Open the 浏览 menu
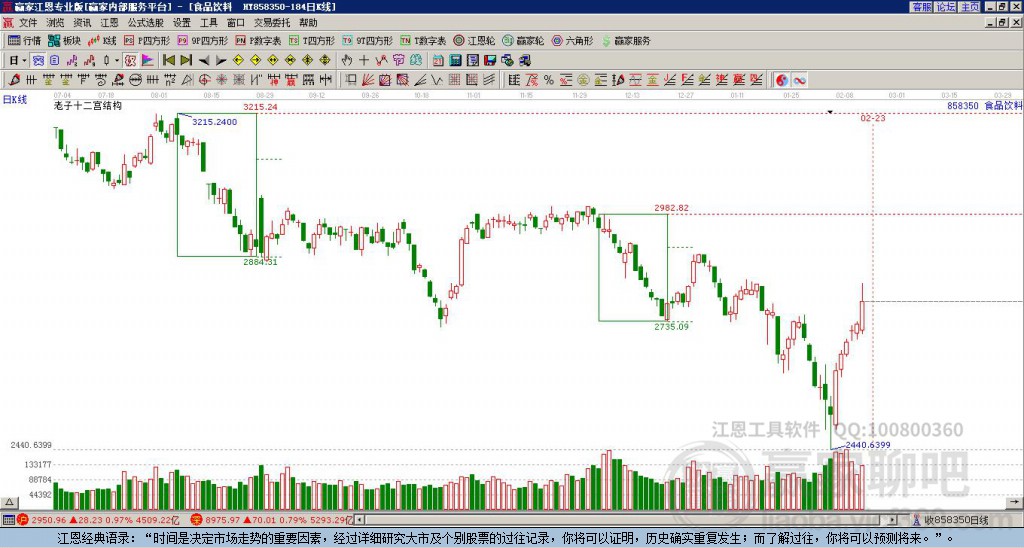This screenshot has height=548, width=1024. tap(55, 23)
